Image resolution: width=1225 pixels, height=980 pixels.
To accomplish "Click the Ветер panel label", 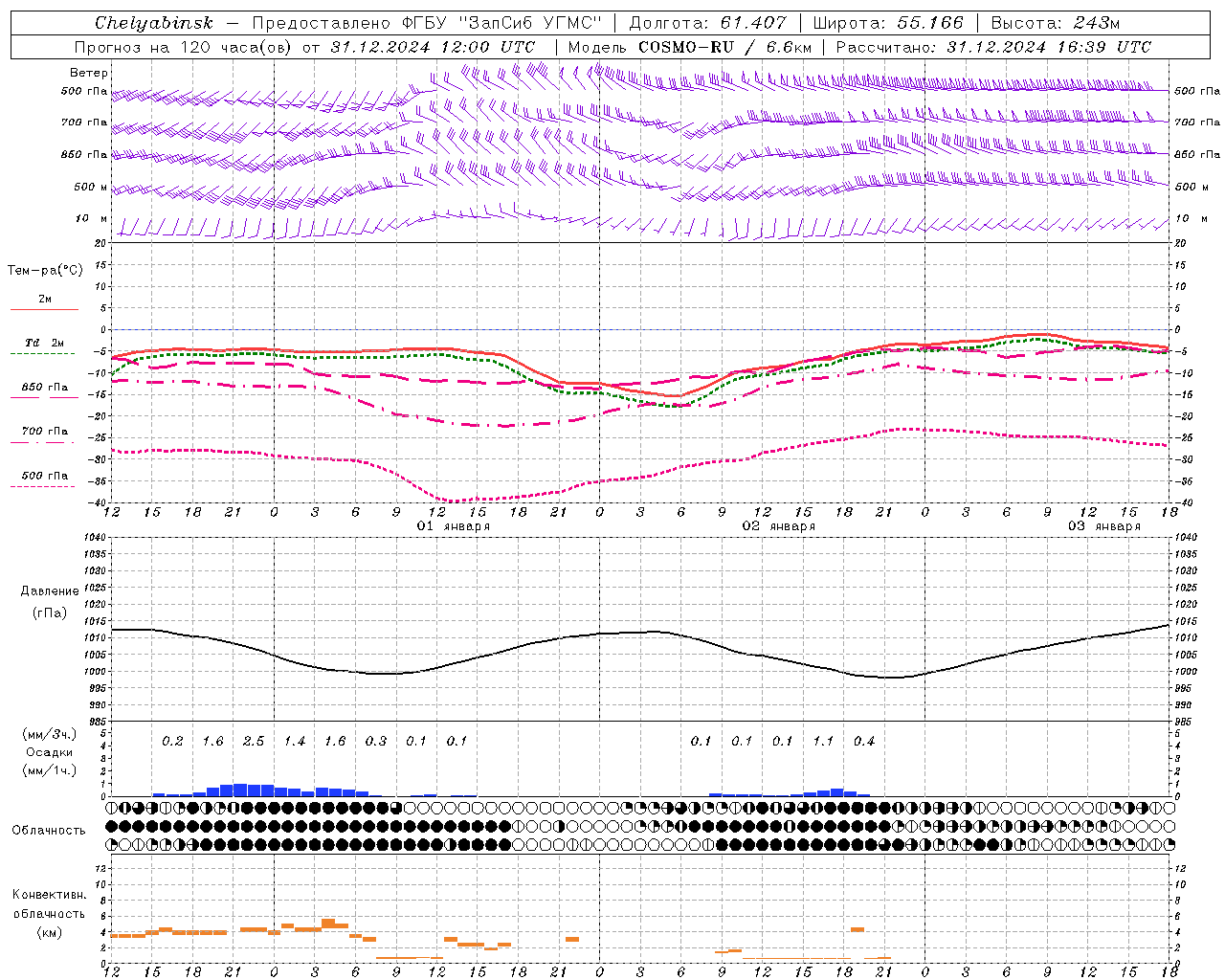I will 89,73.
